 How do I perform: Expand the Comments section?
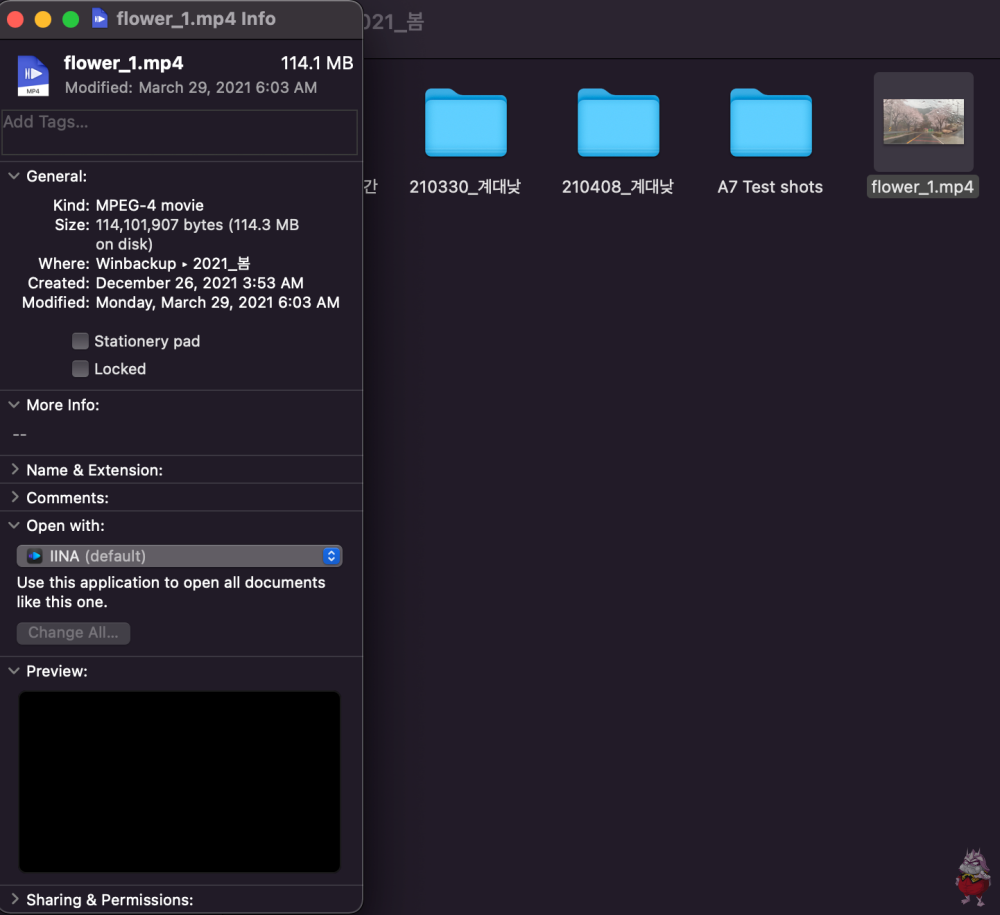tap(14, 497)
